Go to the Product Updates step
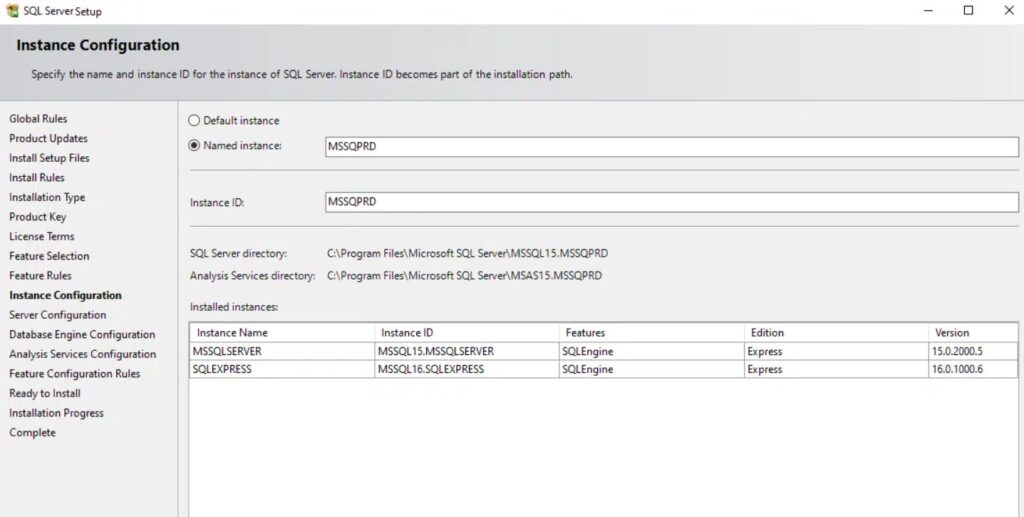 tap(48, 138)
